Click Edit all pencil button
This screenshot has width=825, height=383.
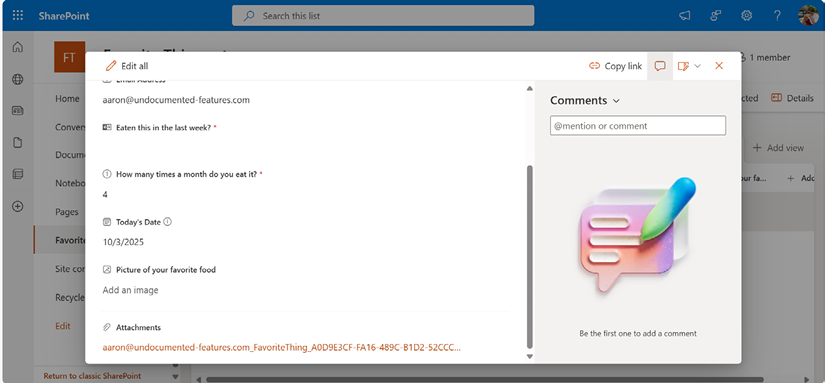(127, 66)
